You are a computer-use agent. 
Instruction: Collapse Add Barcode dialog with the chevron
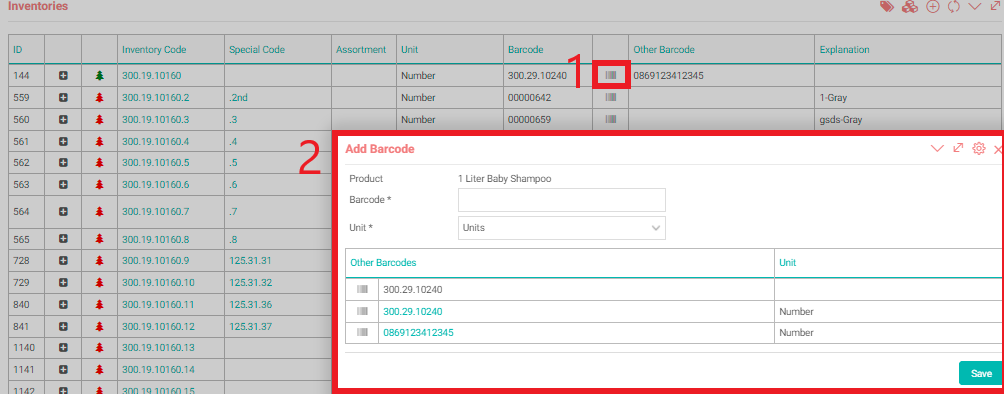tap(937, 149)
